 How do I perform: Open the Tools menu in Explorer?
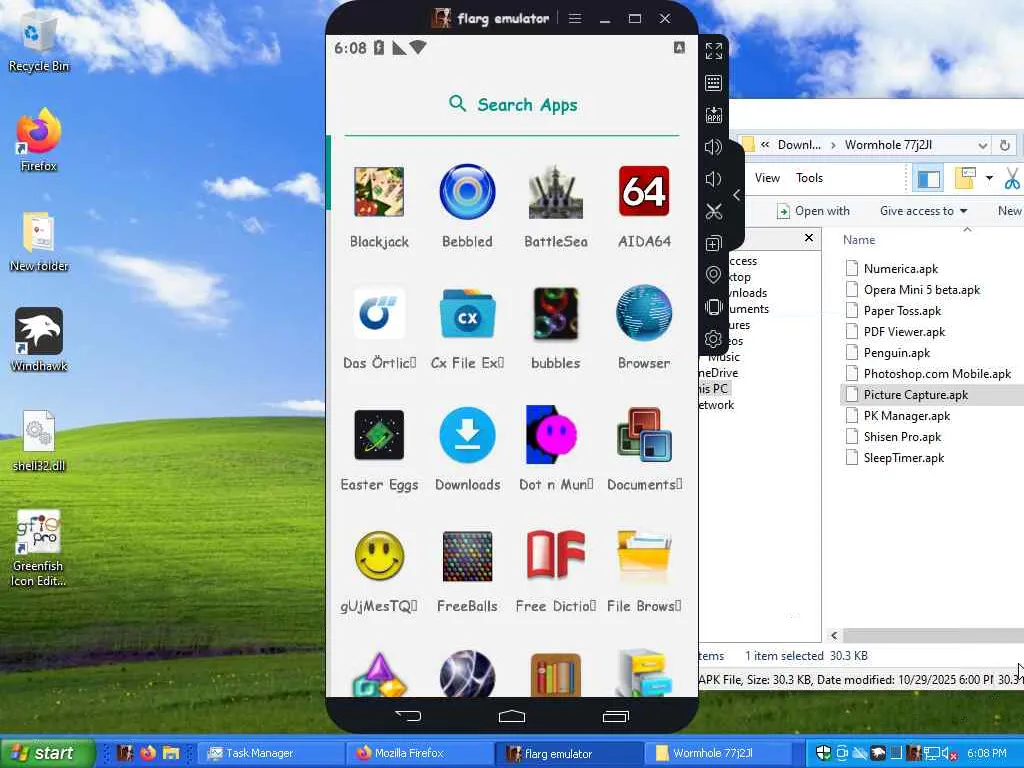[x=809, y=178]
